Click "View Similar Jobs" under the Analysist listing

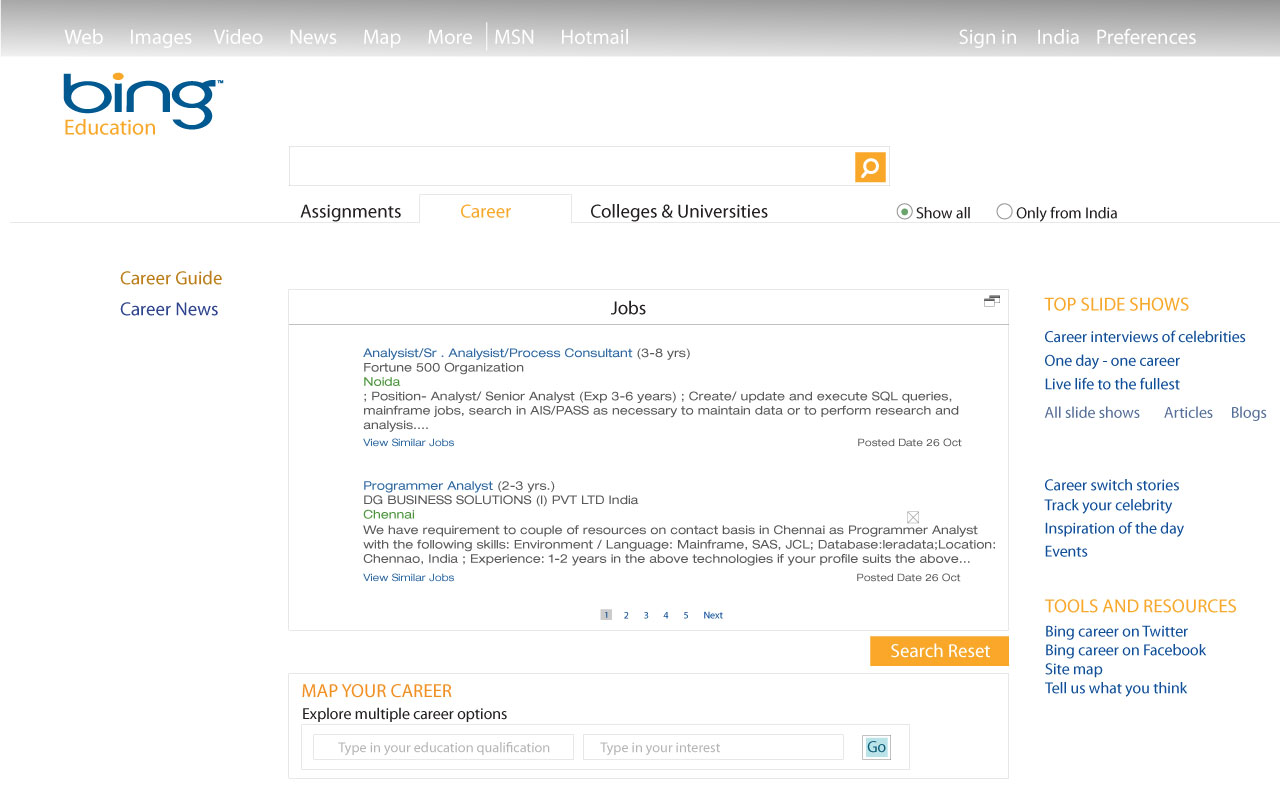point(408,442)
